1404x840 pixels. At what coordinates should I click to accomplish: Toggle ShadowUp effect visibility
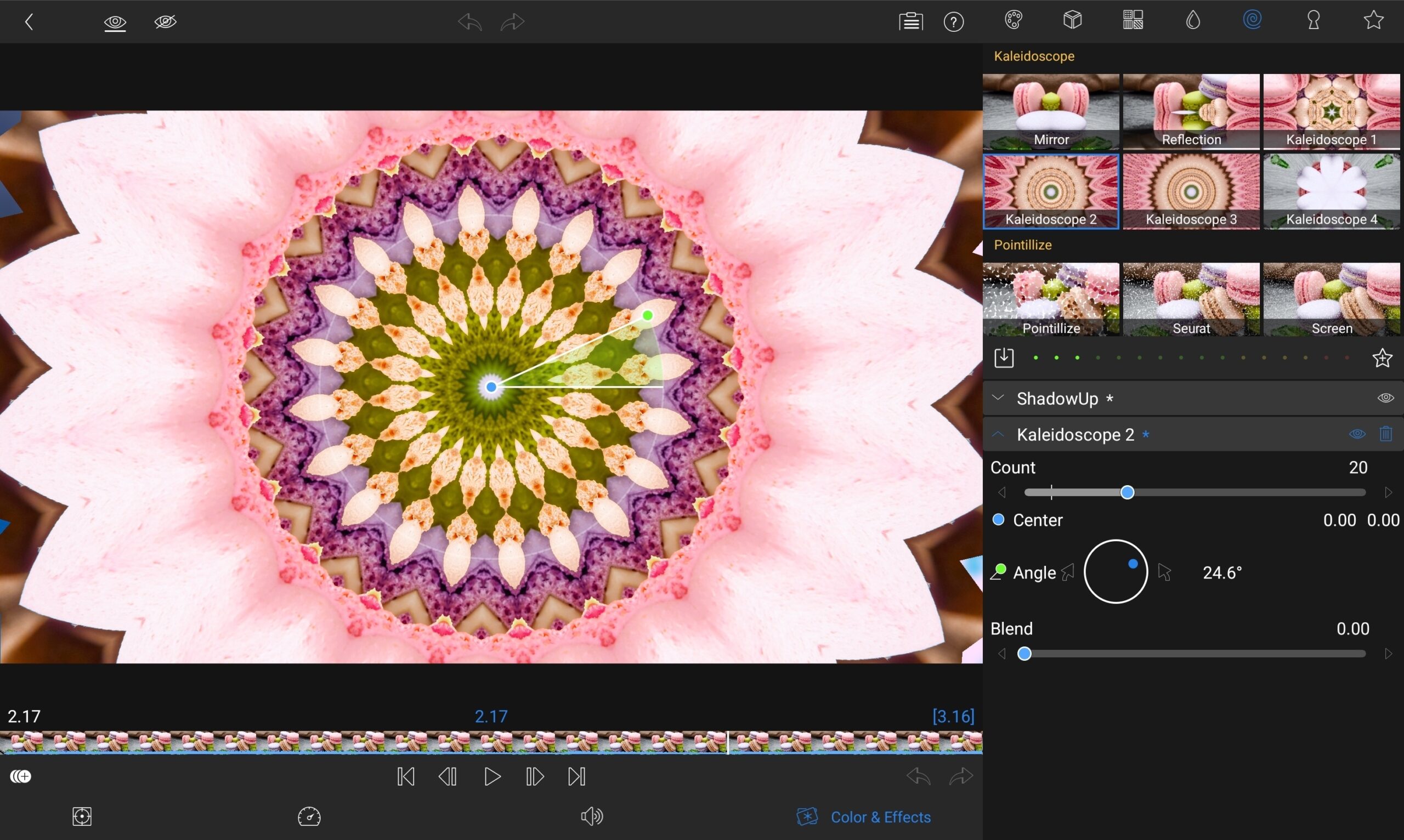coord(1385,398)
